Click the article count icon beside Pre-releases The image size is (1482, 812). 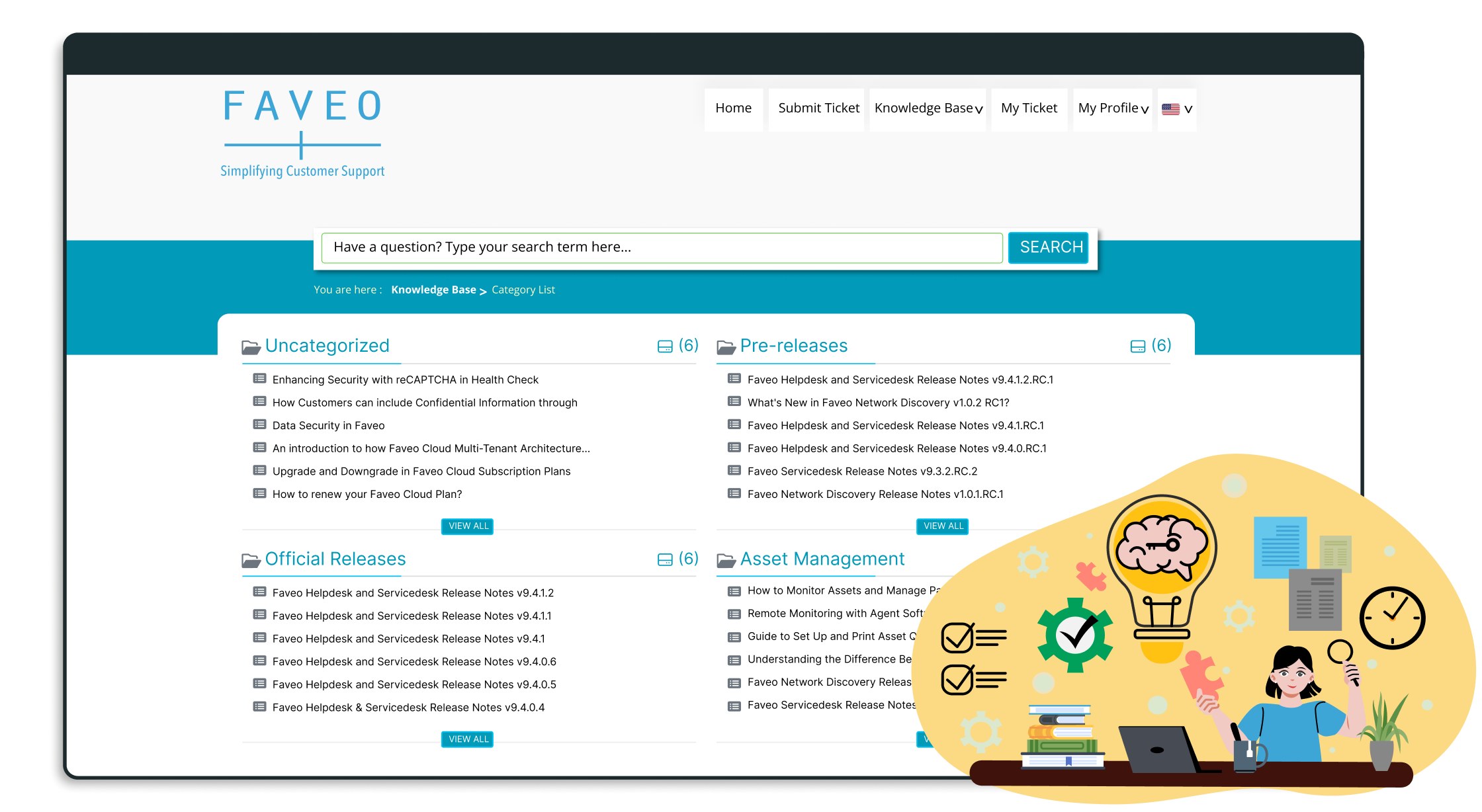1138,346
